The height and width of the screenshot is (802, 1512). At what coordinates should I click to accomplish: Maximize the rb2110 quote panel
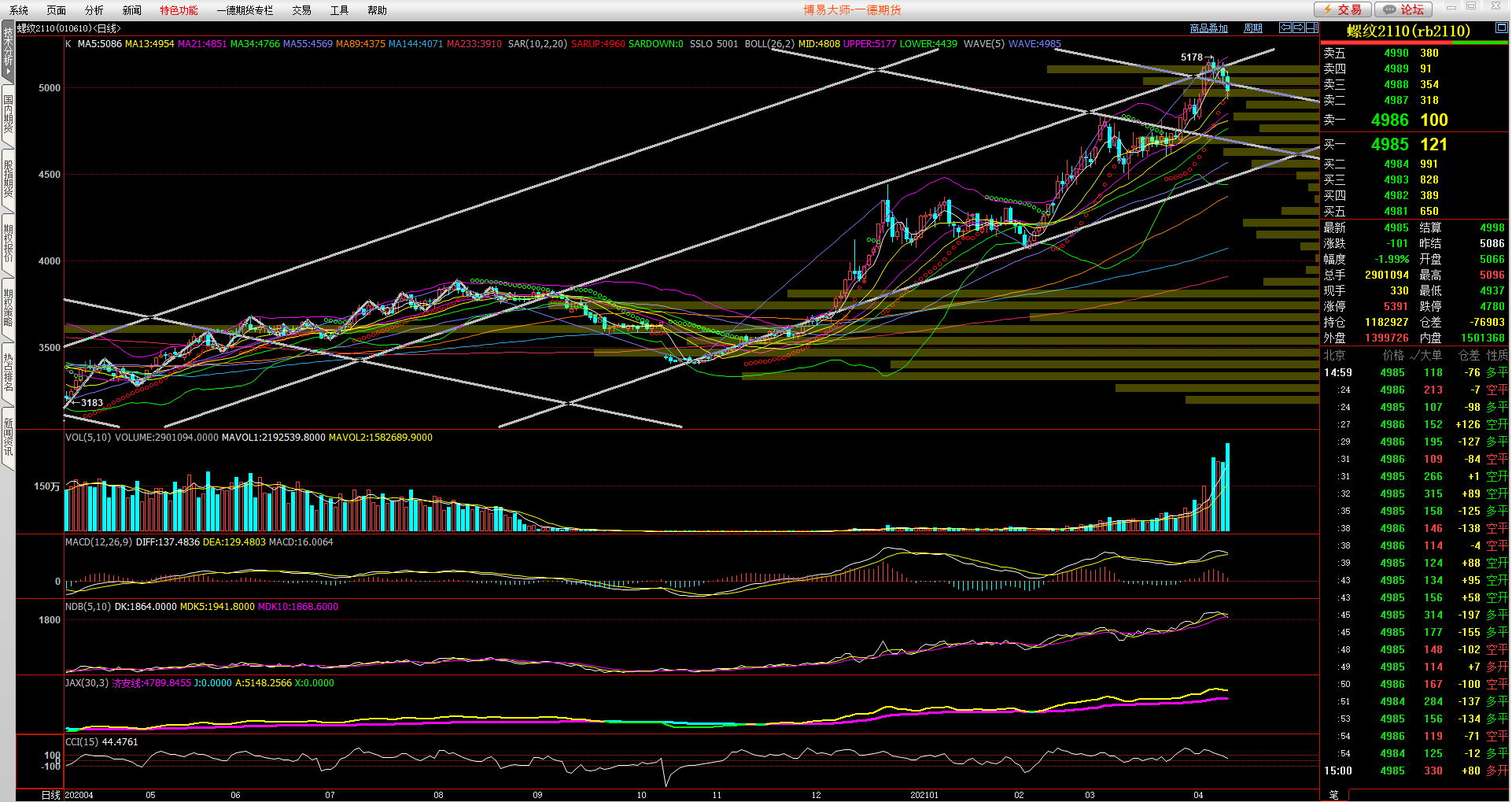[x=1501, y=28]
